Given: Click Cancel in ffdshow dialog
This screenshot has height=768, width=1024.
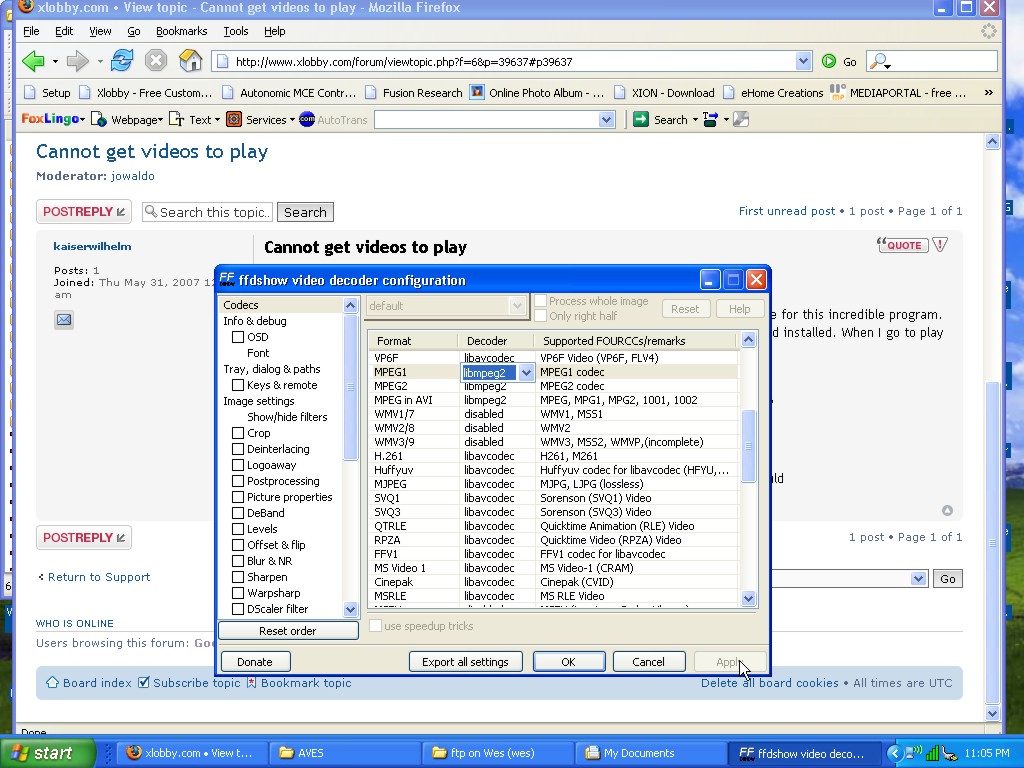Looking at the screenshot, I should tap(648, 662).
